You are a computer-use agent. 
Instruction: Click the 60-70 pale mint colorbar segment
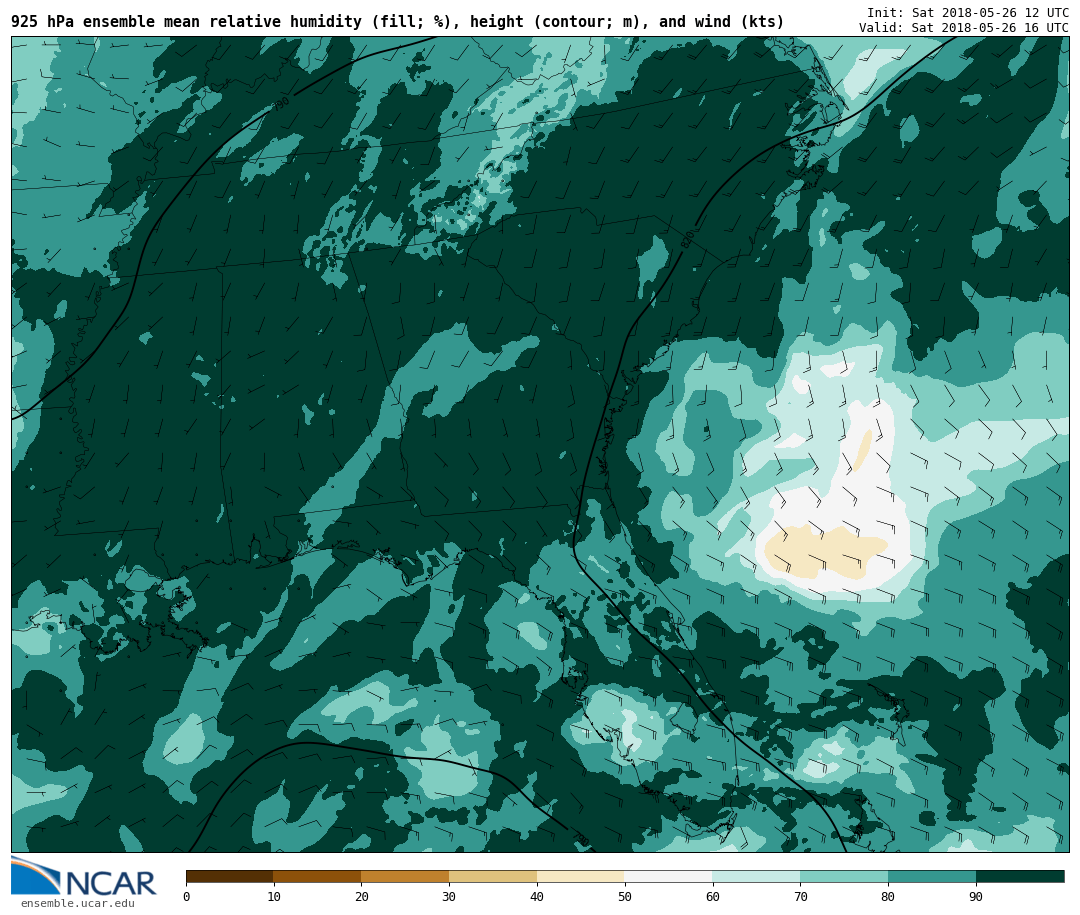click(756, 877)
